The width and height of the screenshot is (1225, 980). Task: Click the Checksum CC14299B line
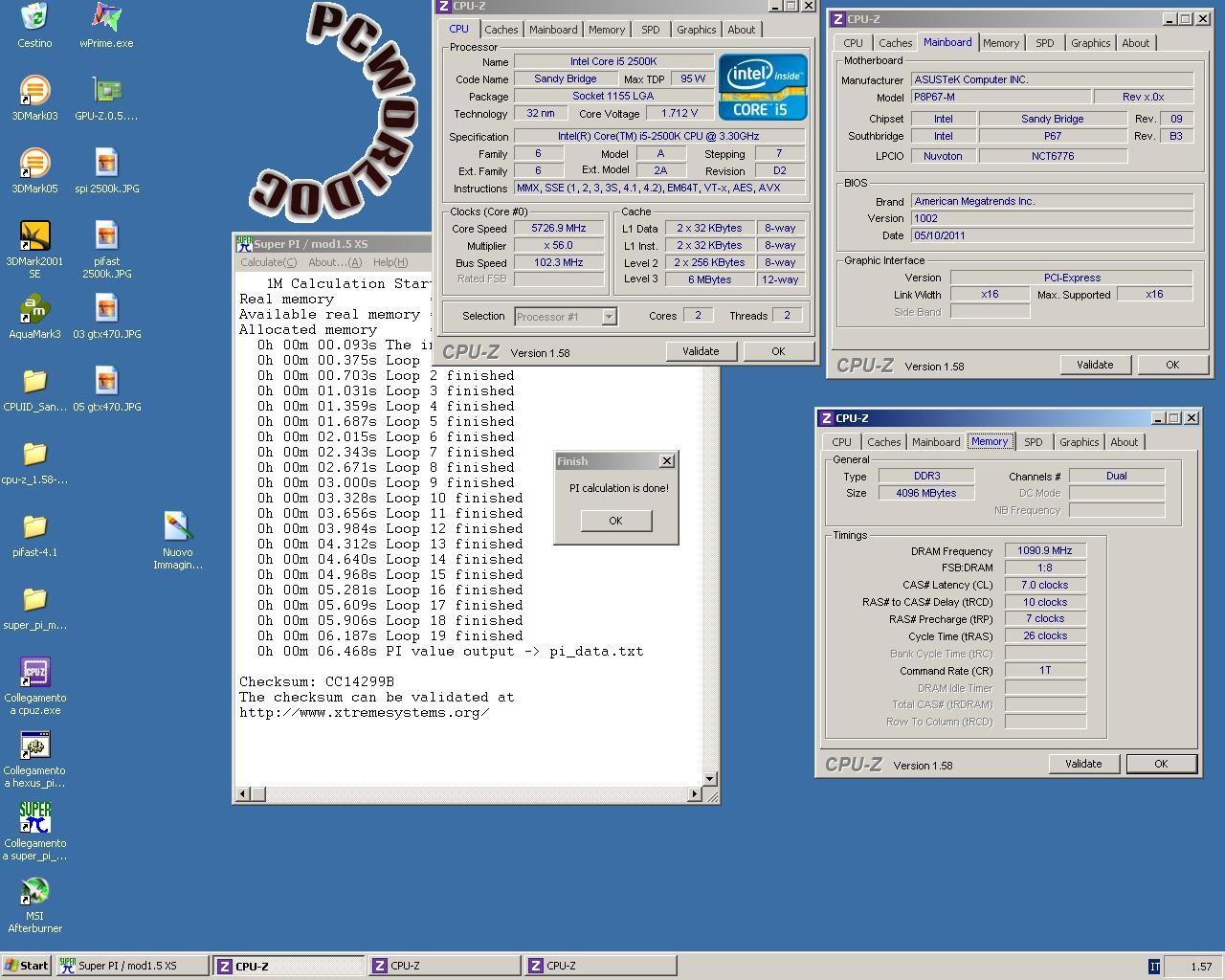pos(317,682)
